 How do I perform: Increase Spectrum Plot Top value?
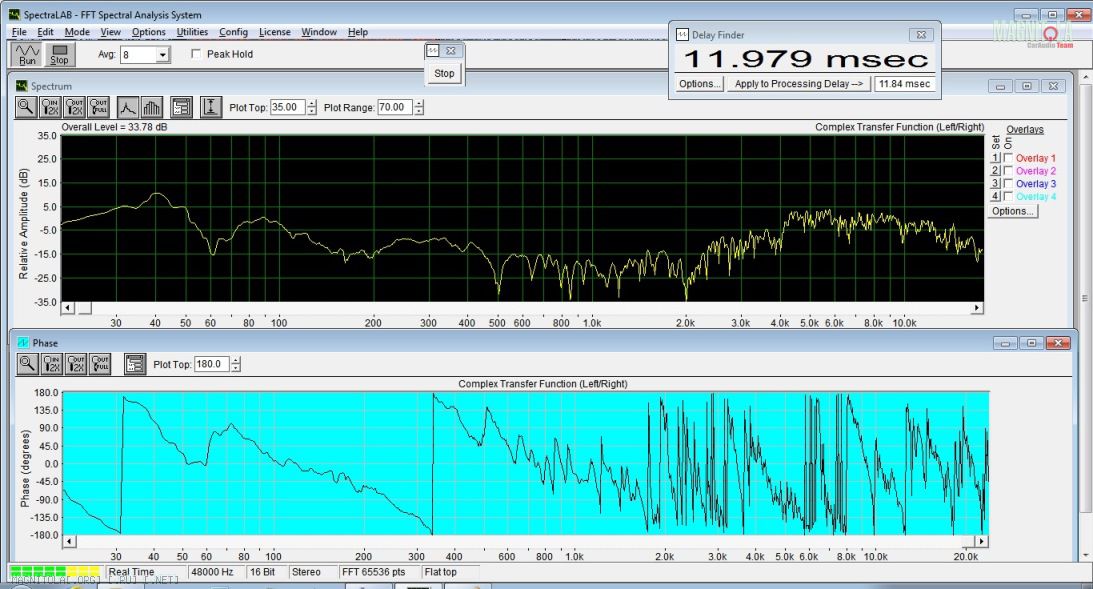pyautogui.click(x=312, y=104)
